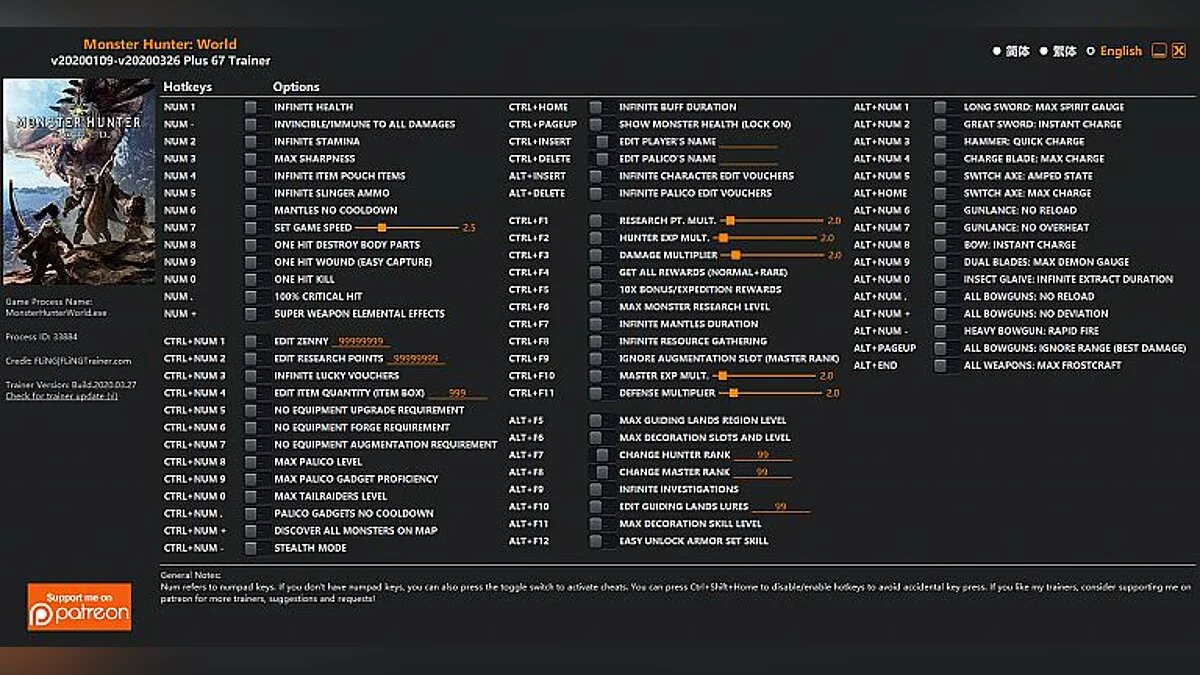Viewport: 1200px width, 675px height.
Task: Minimize the trainer window
Action: [1159, 51]
